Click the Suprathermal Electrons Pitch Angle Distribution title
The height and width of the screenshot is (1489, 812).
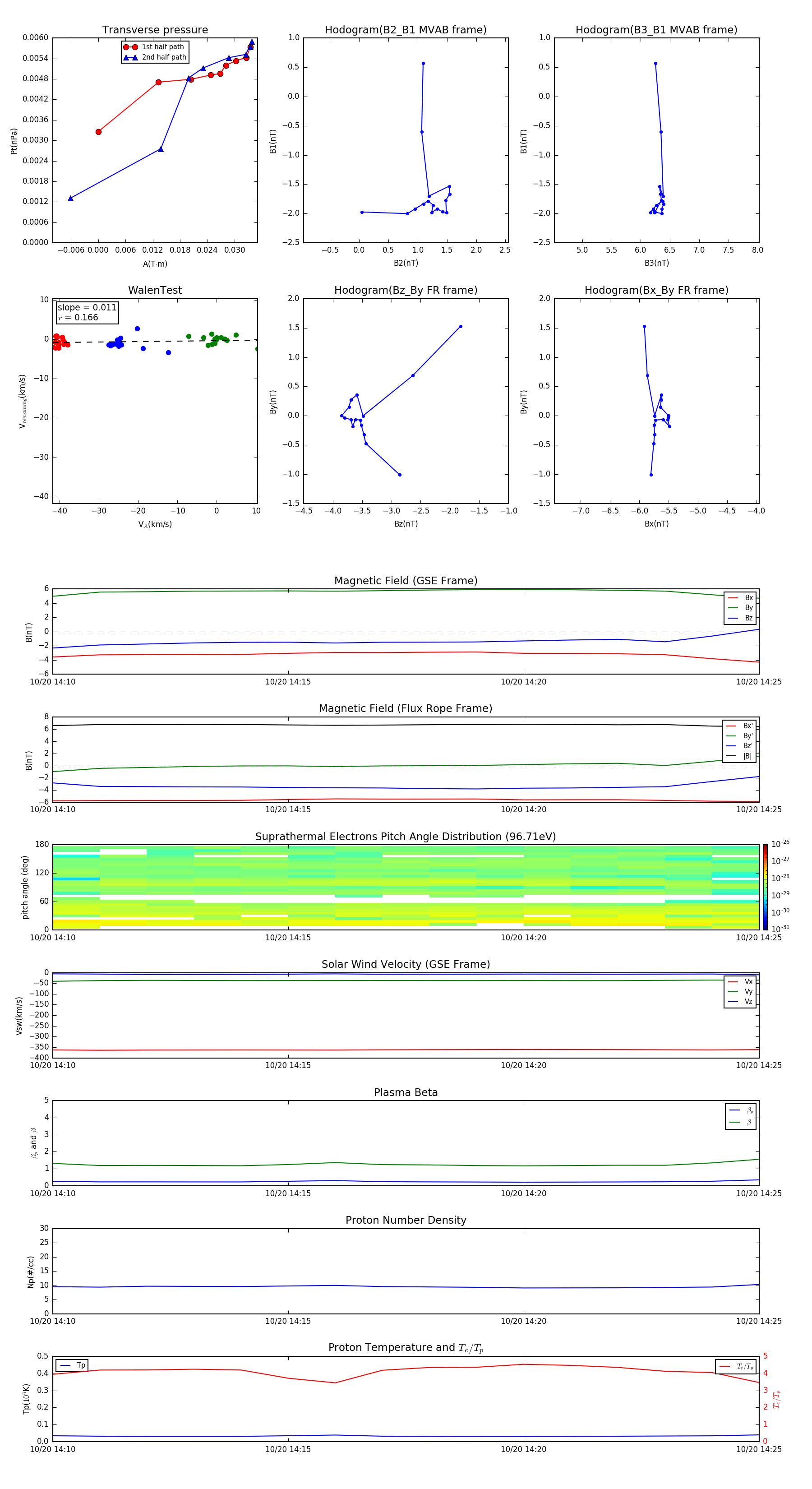(406, 837)
